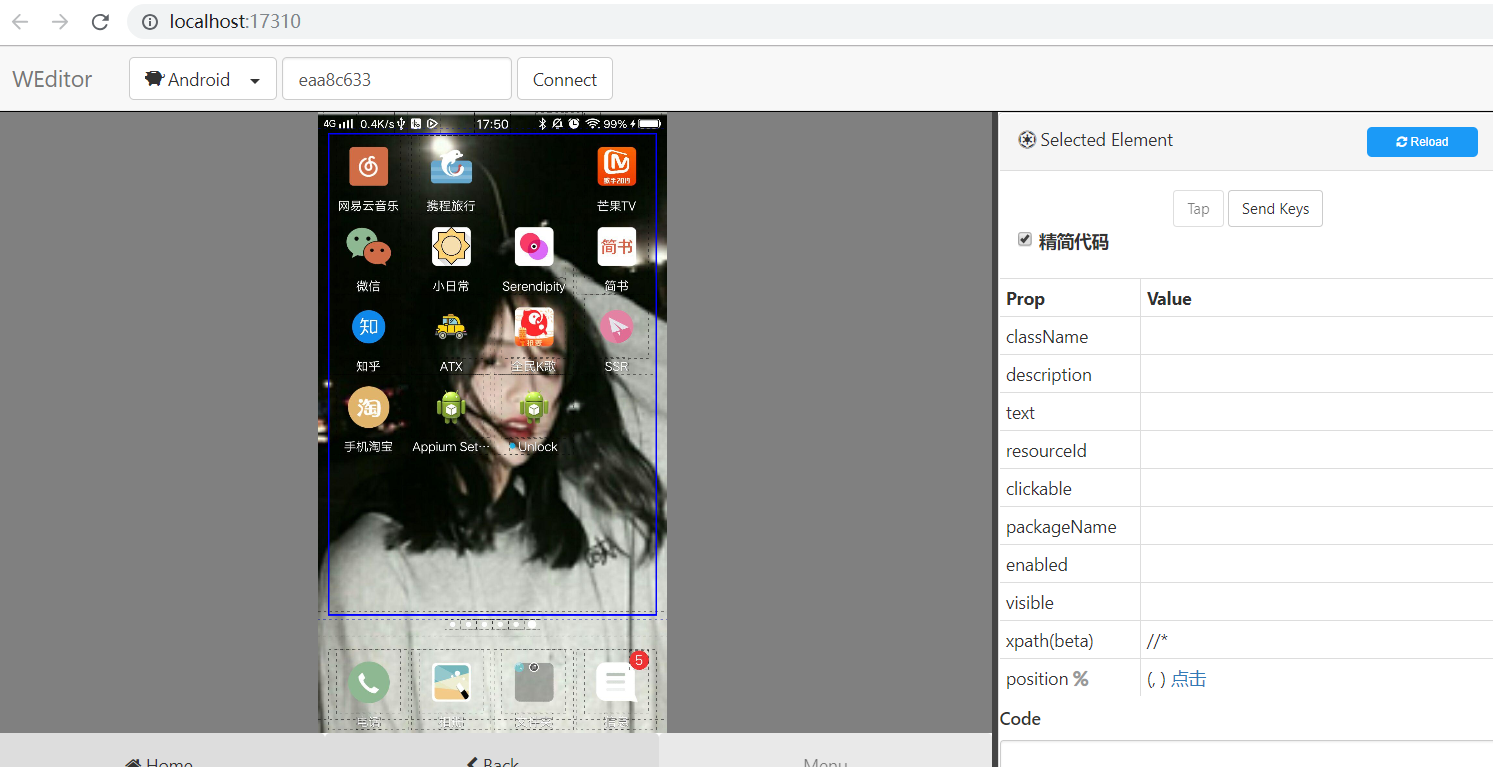This screenshot has width=1493, height=767.
Task: Open the 简书 app icon
Action: pos(616,246)
